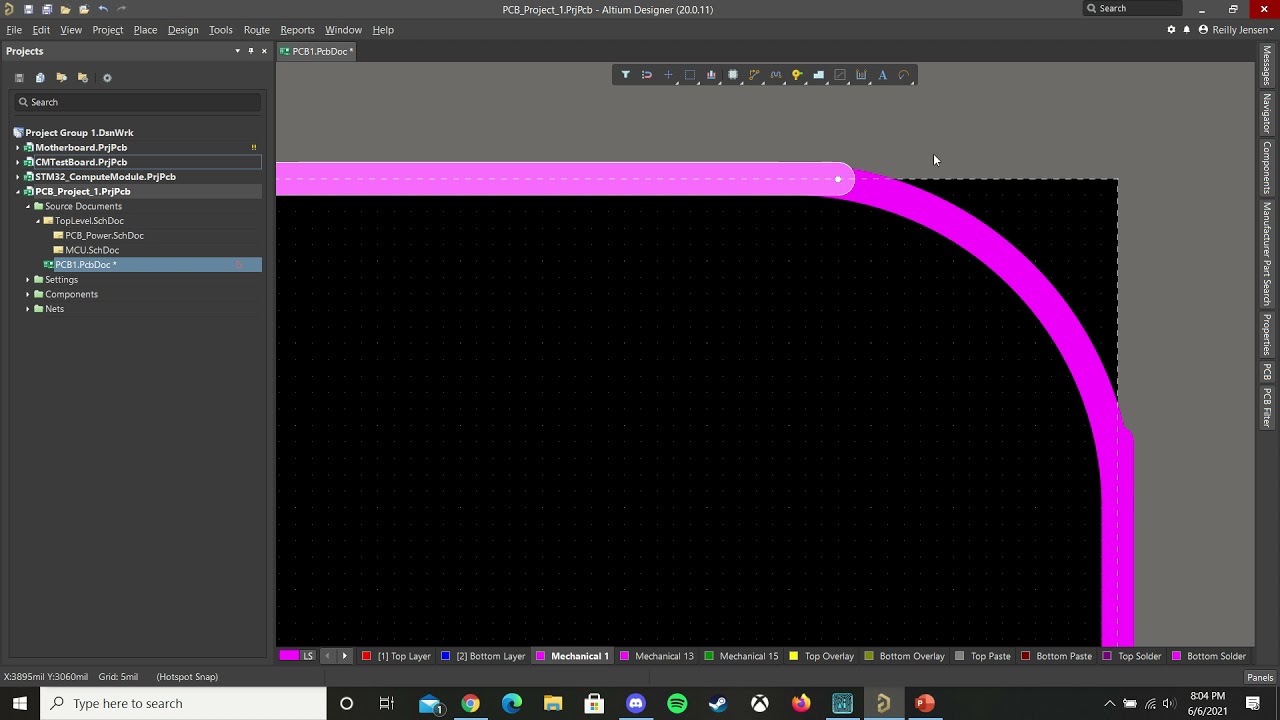1280x720 pixels.
Task: Click the Undo arrow icon
Action: point(103,9)
